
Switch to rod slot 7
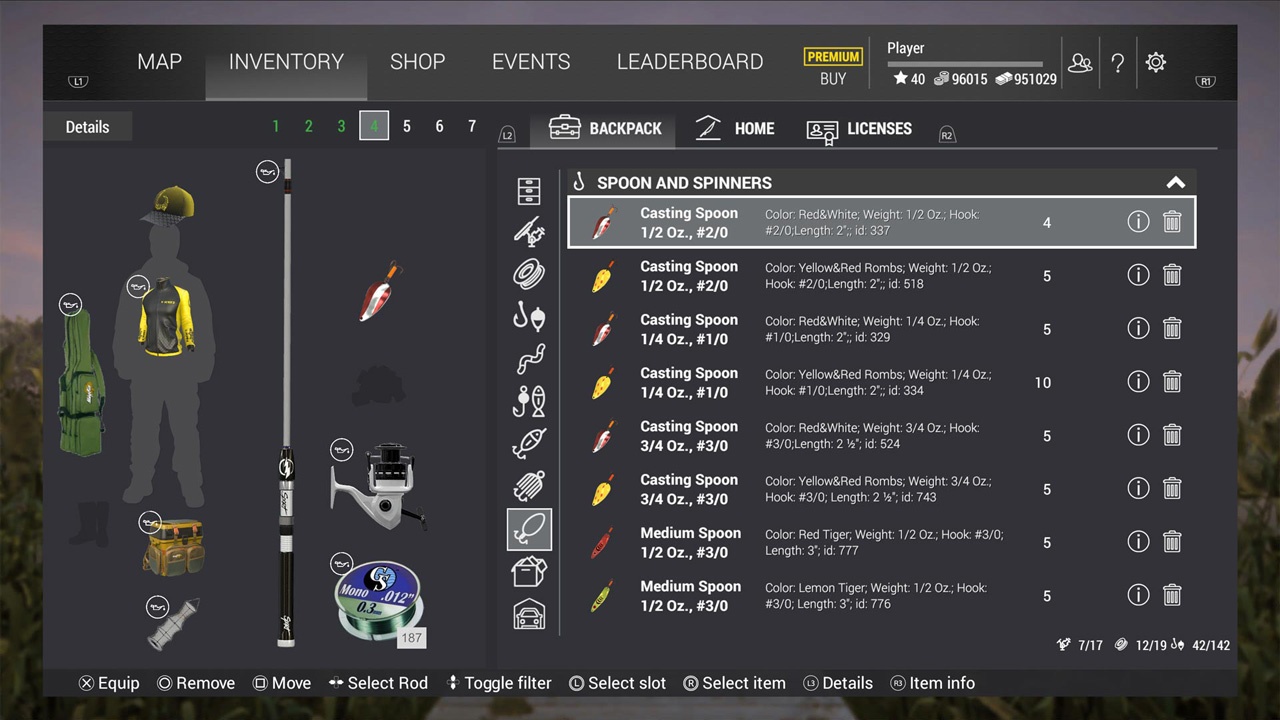[472, 126]
